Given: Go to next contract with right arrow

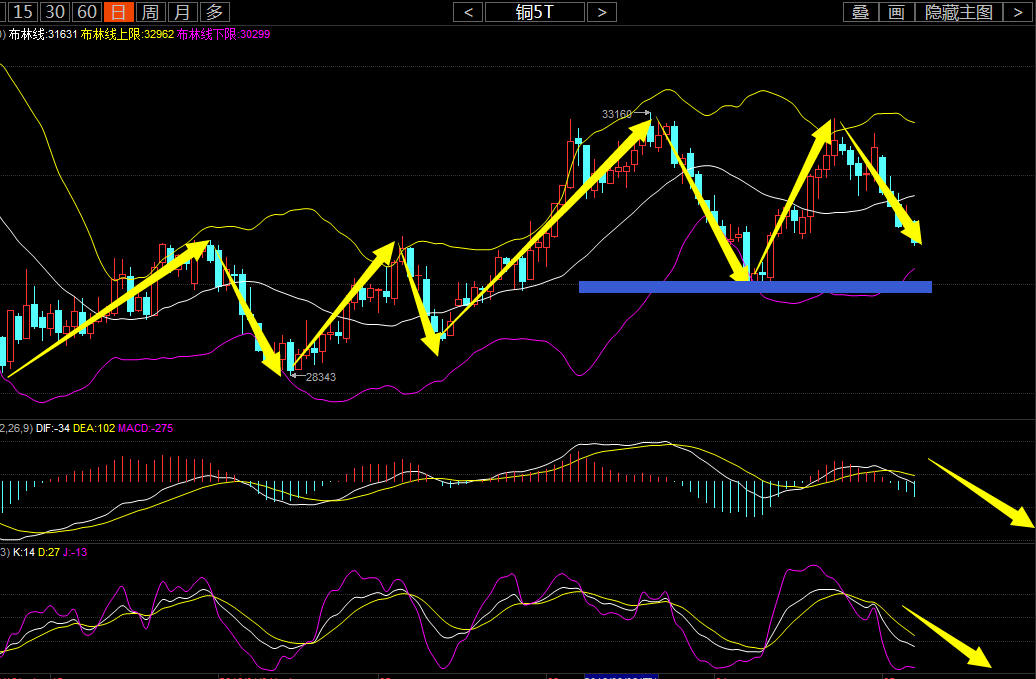Looking at the screenshot, I should coord(601,12).
